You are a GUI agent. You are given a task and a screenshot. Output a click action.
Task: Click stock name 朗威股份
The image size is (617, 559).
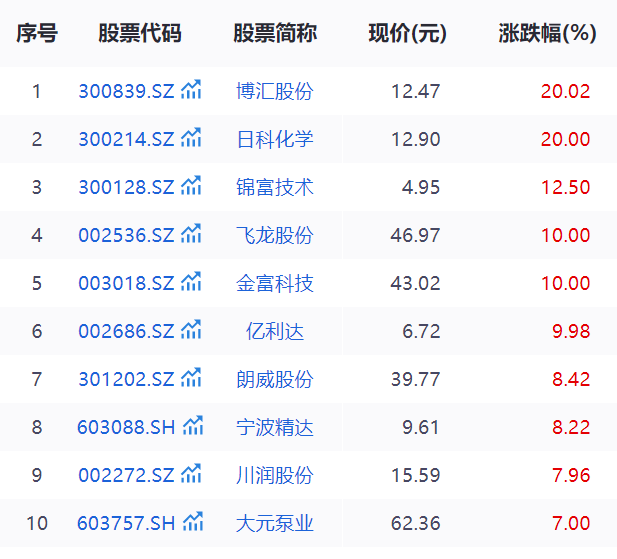coord(275,379)
